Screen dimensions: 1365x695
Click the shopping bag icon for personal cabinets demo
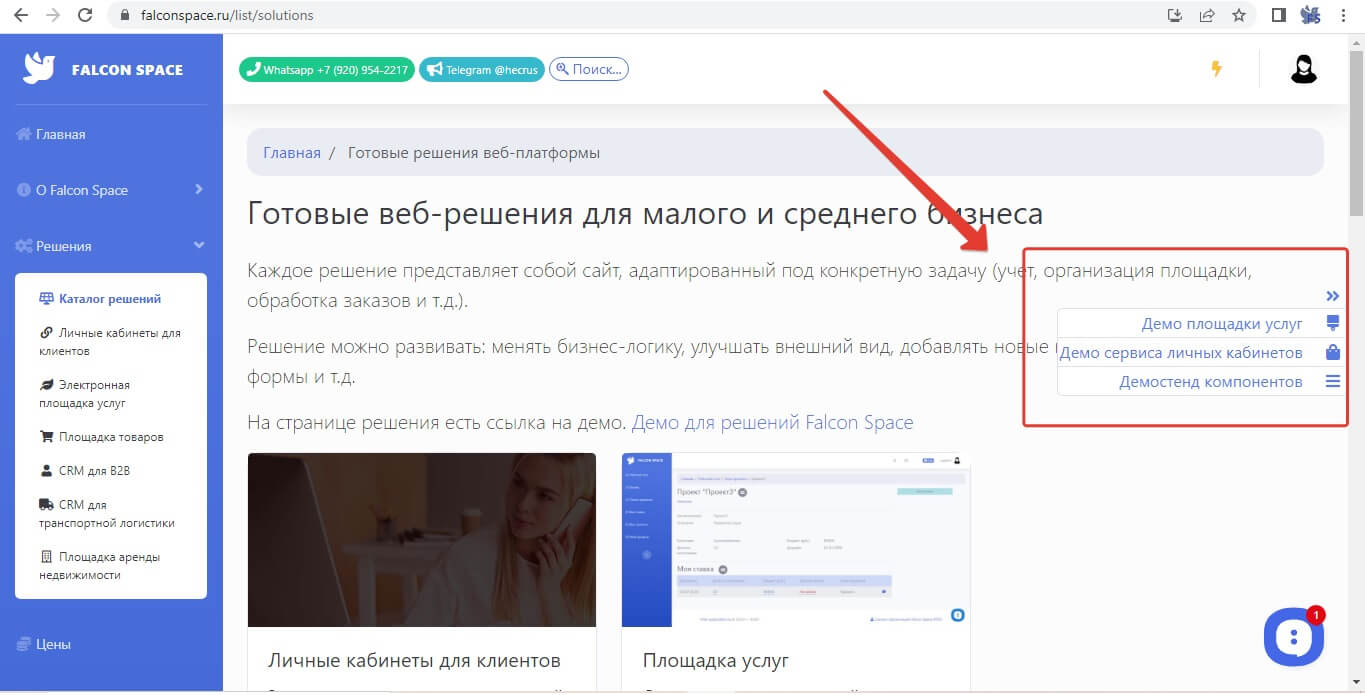1332,353
